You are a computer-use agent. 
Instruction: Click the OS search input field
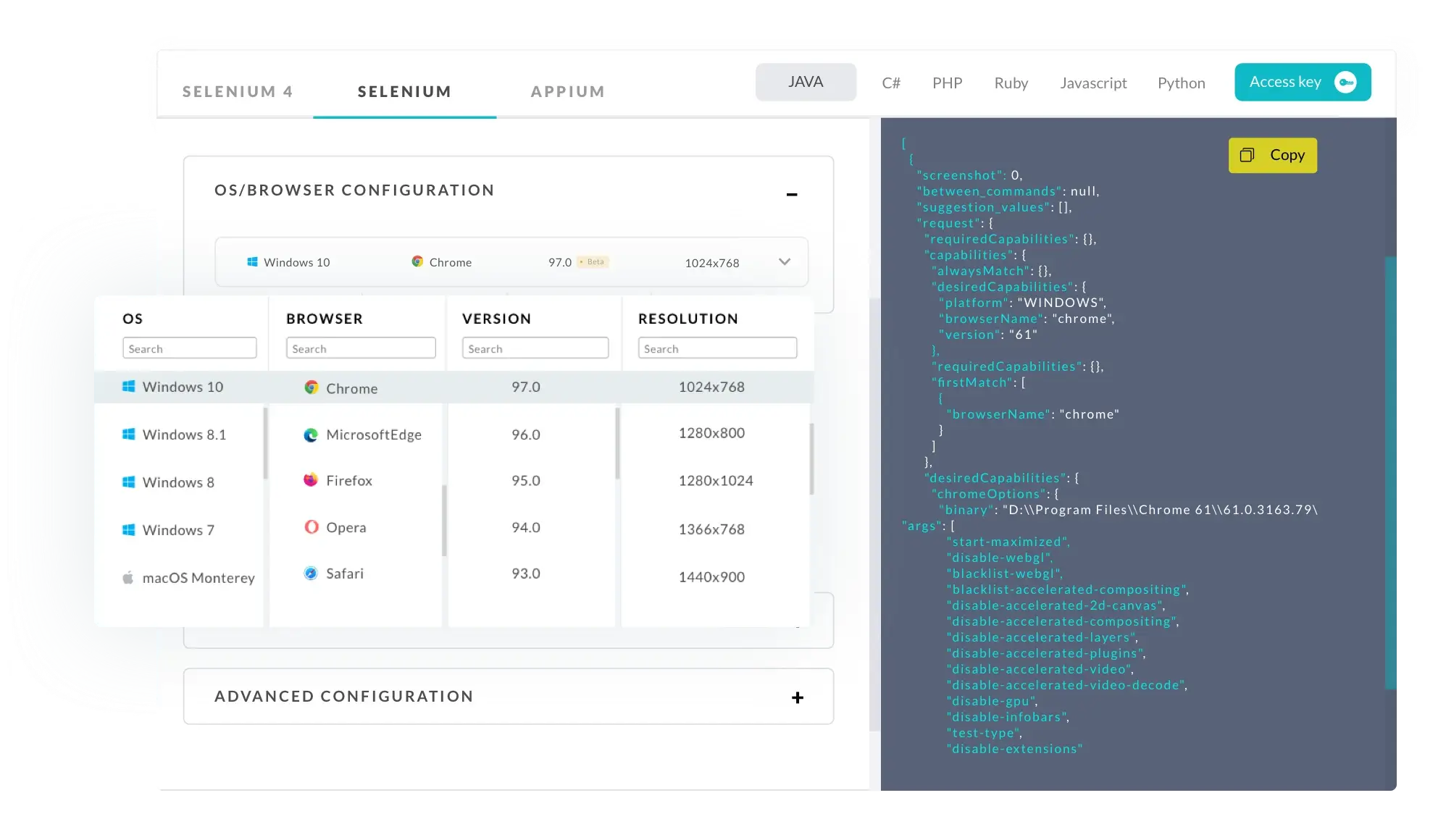point(190,348)
